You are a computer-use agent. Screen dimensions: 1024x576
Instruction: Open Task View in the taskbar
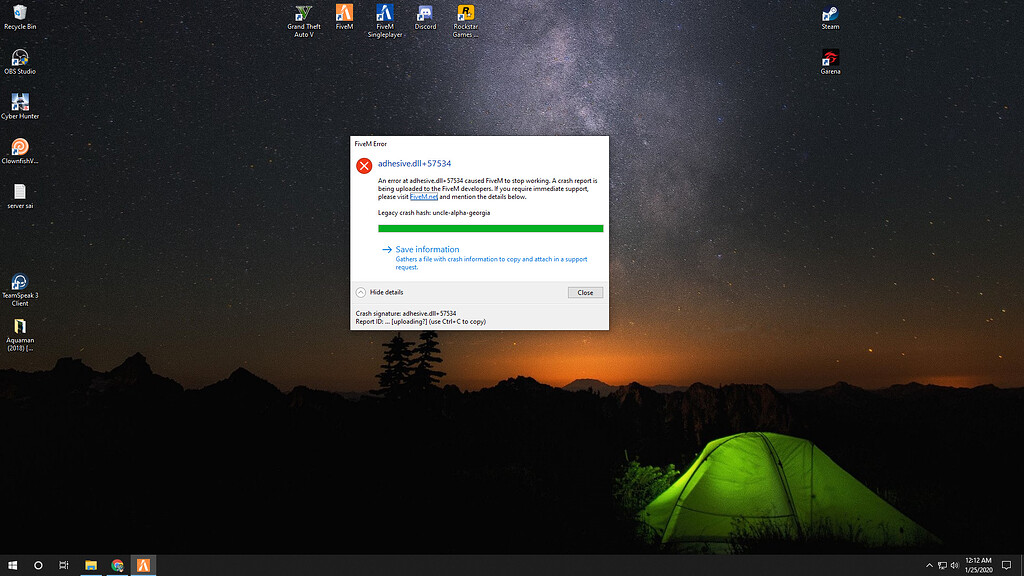point(63,565)
